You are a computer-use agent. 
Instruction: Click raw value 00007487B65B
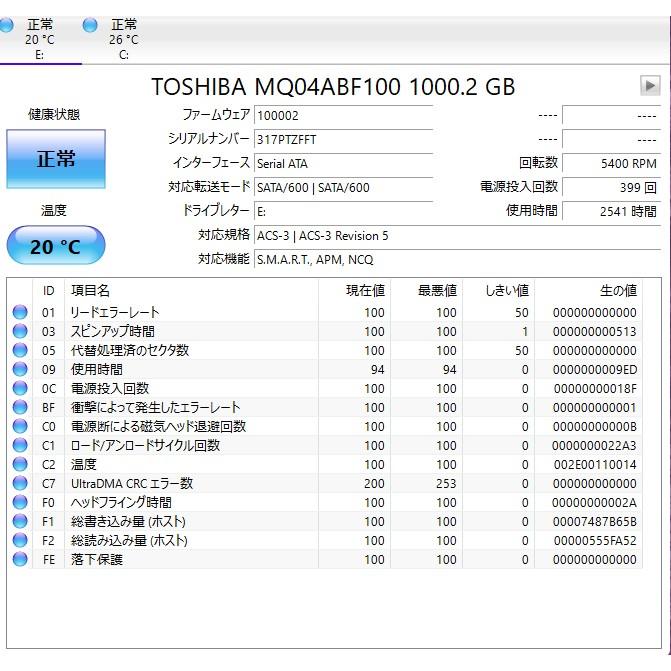[595, 522]
